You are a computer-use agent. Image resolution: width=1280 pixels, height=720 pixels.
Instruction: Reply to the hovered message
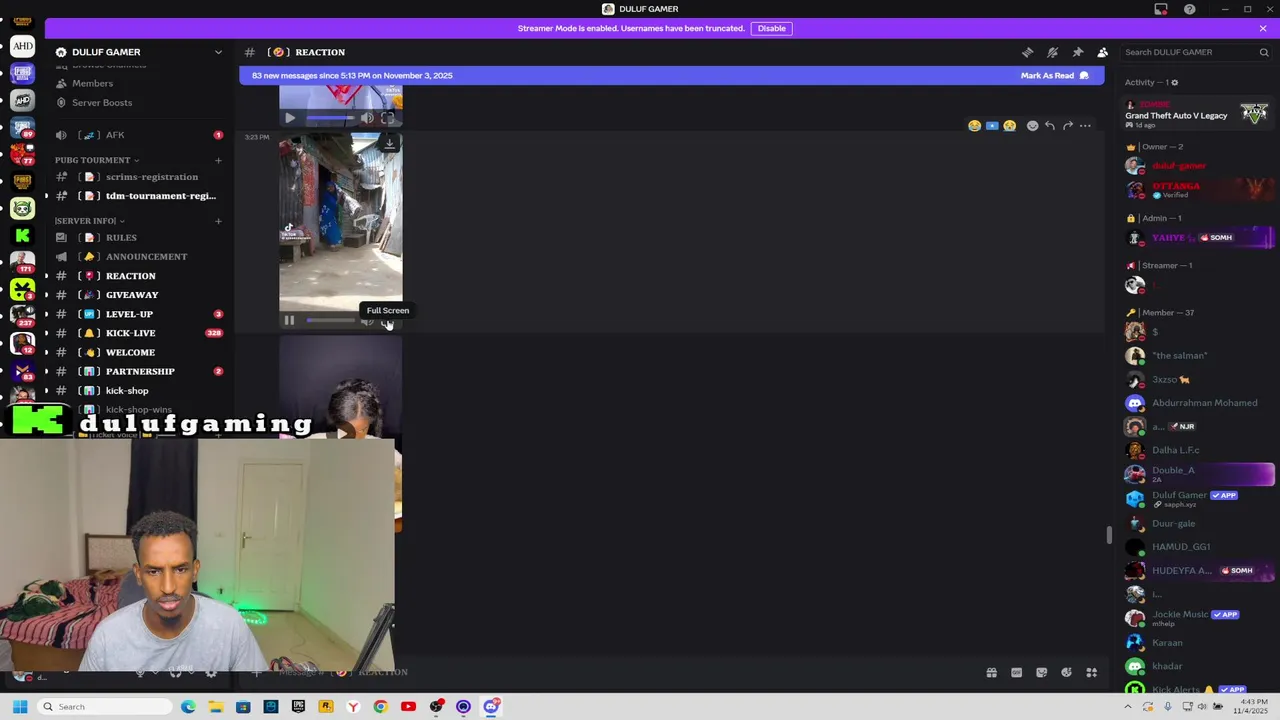point(1050,126)
